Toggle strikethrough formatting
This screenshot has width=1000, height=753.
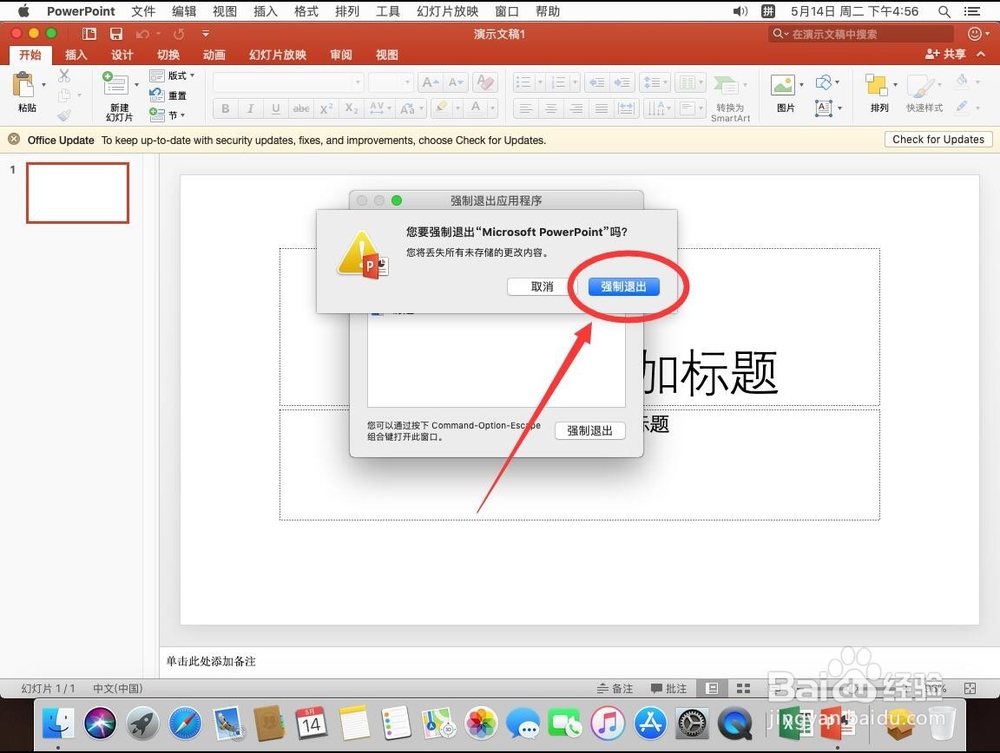tap(301, 109)
